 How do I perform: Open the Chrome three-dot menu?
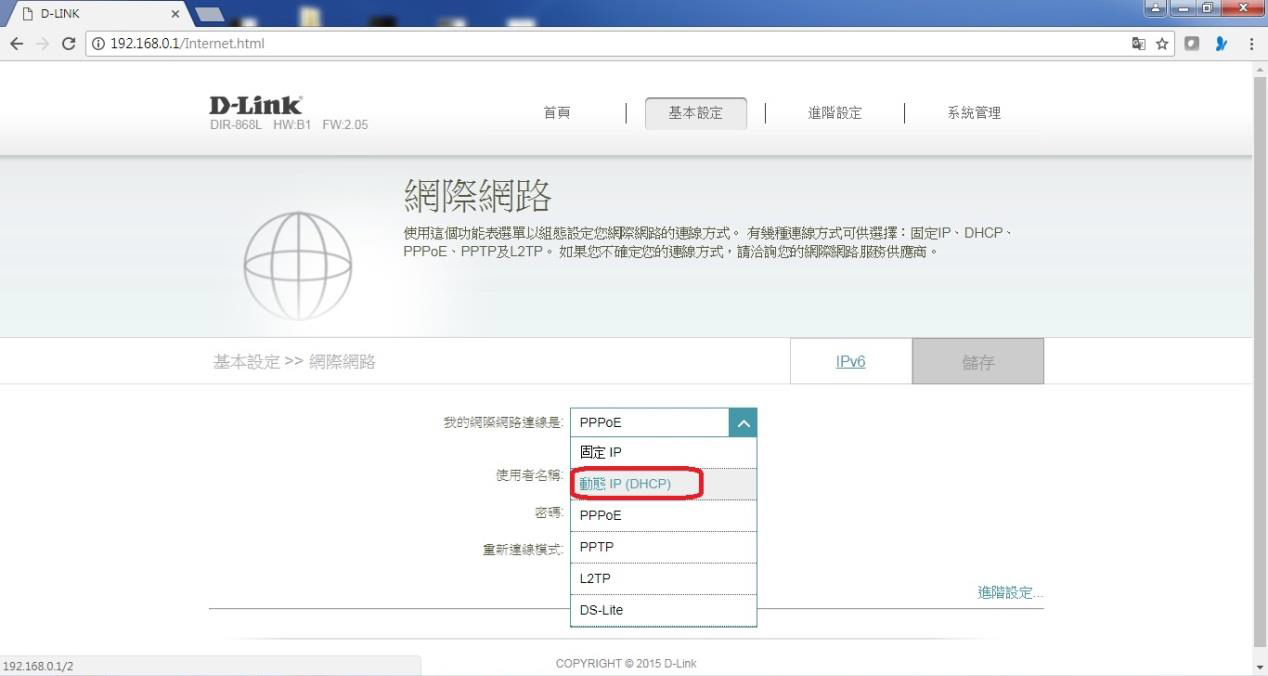click(x=1252, y=44)
